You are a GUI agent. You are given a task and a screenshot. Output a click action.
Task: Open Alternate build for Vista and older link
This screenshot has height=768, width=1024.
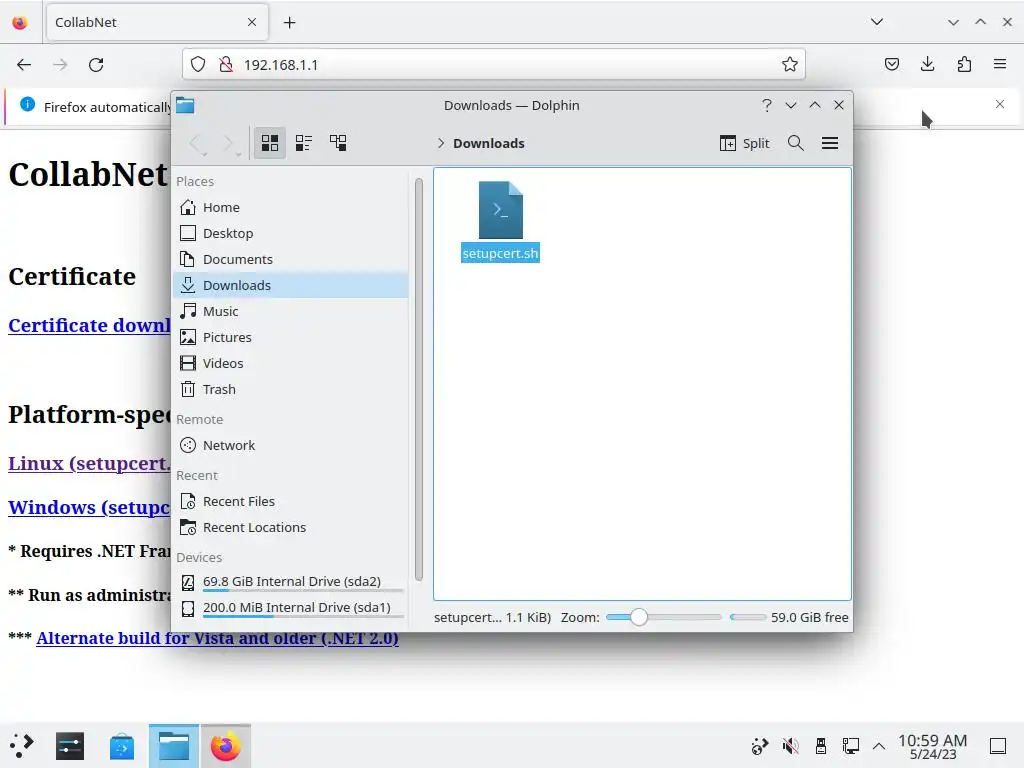click(x=217, y=638)
